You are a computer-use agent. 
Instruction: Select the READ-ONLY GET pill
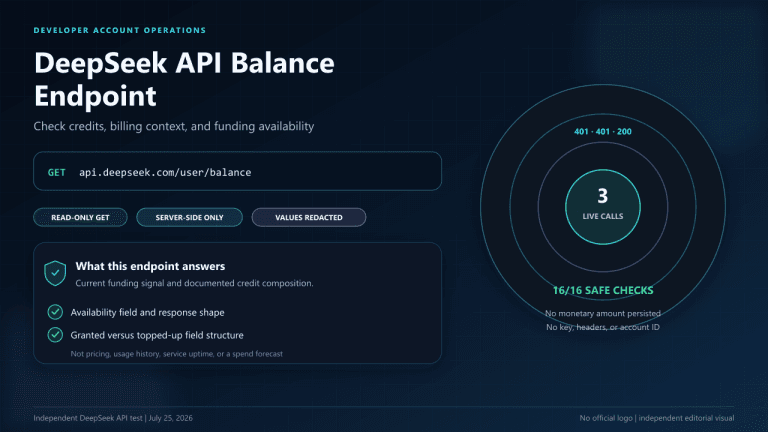[x=80, y=217]
